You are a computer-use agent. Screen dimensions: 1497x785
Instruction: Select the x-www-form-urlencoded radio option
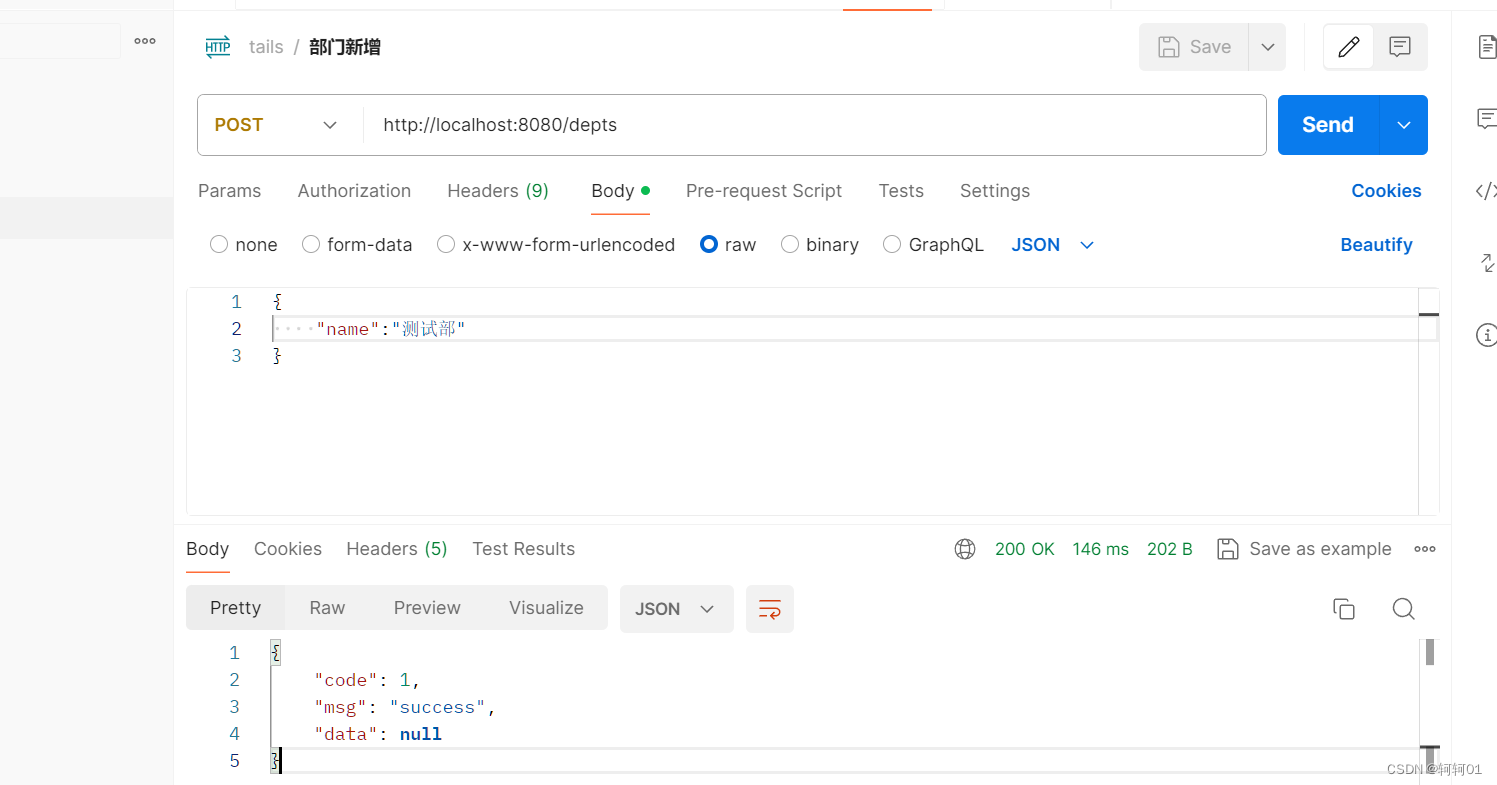pyautogui.click(x=446, y=244)
